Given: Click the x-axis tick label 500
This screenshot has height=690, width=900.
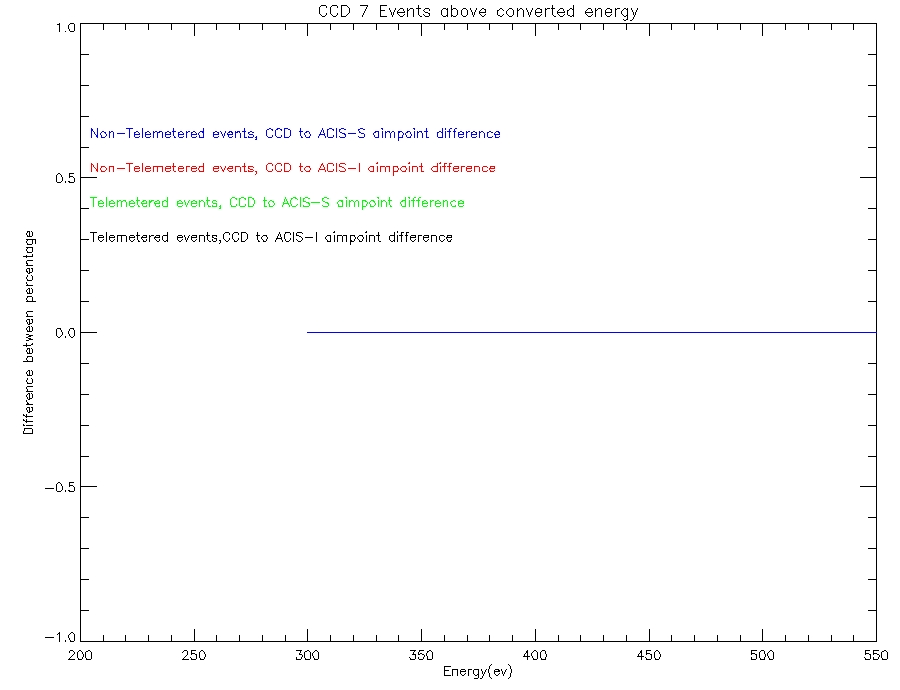Looking at the screenshot, I should (x=762, y=656).
